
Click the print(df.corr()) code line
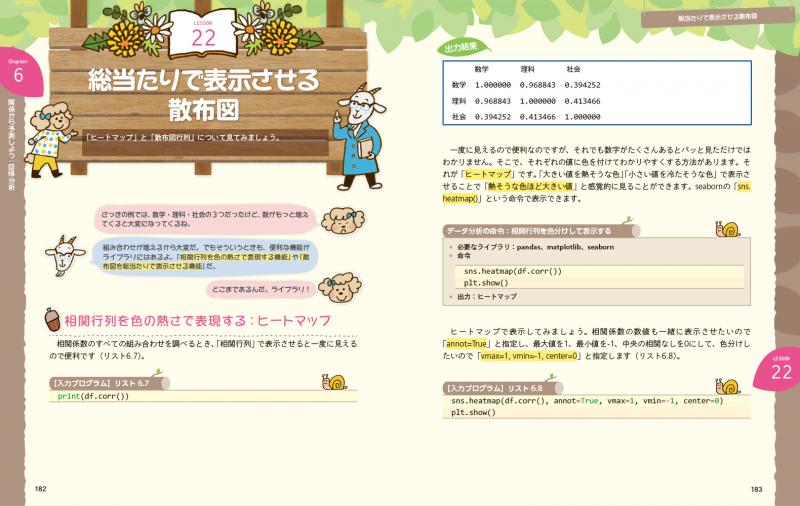pos(93,395)
